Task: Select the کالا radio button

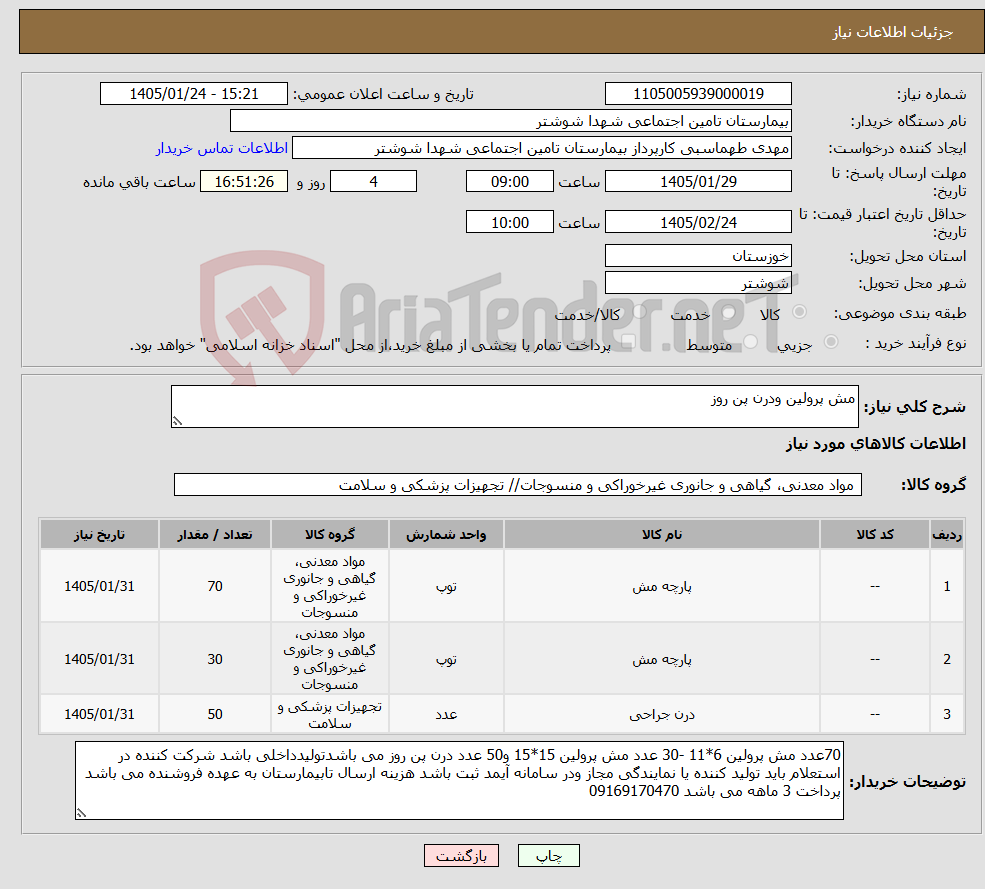Action: click(x=800, y=312)
